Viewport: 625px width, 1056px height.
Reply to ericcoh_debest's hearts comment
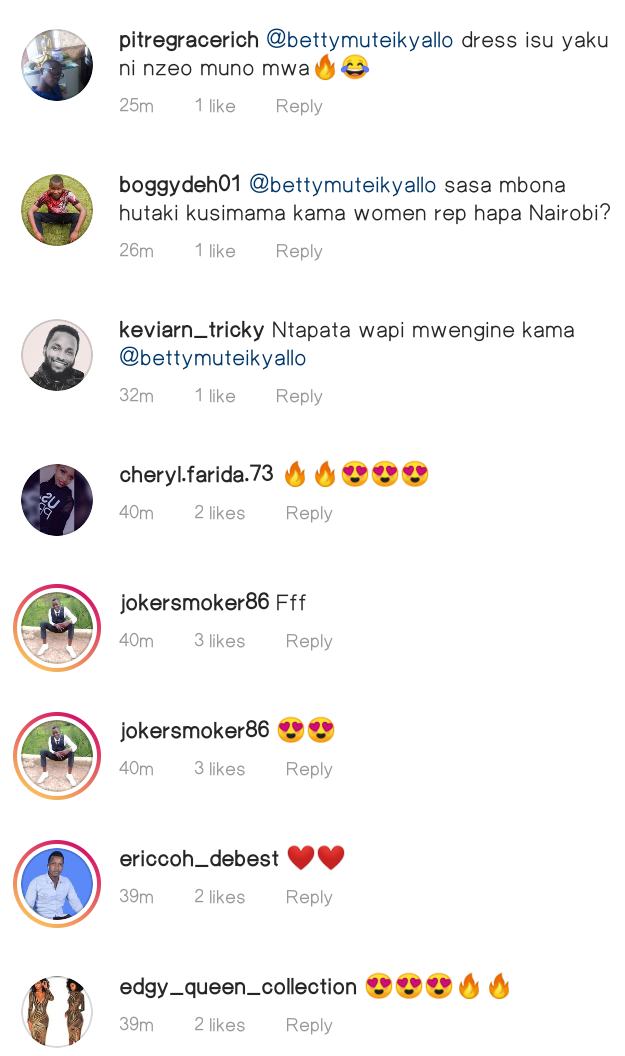pos(309,897)
